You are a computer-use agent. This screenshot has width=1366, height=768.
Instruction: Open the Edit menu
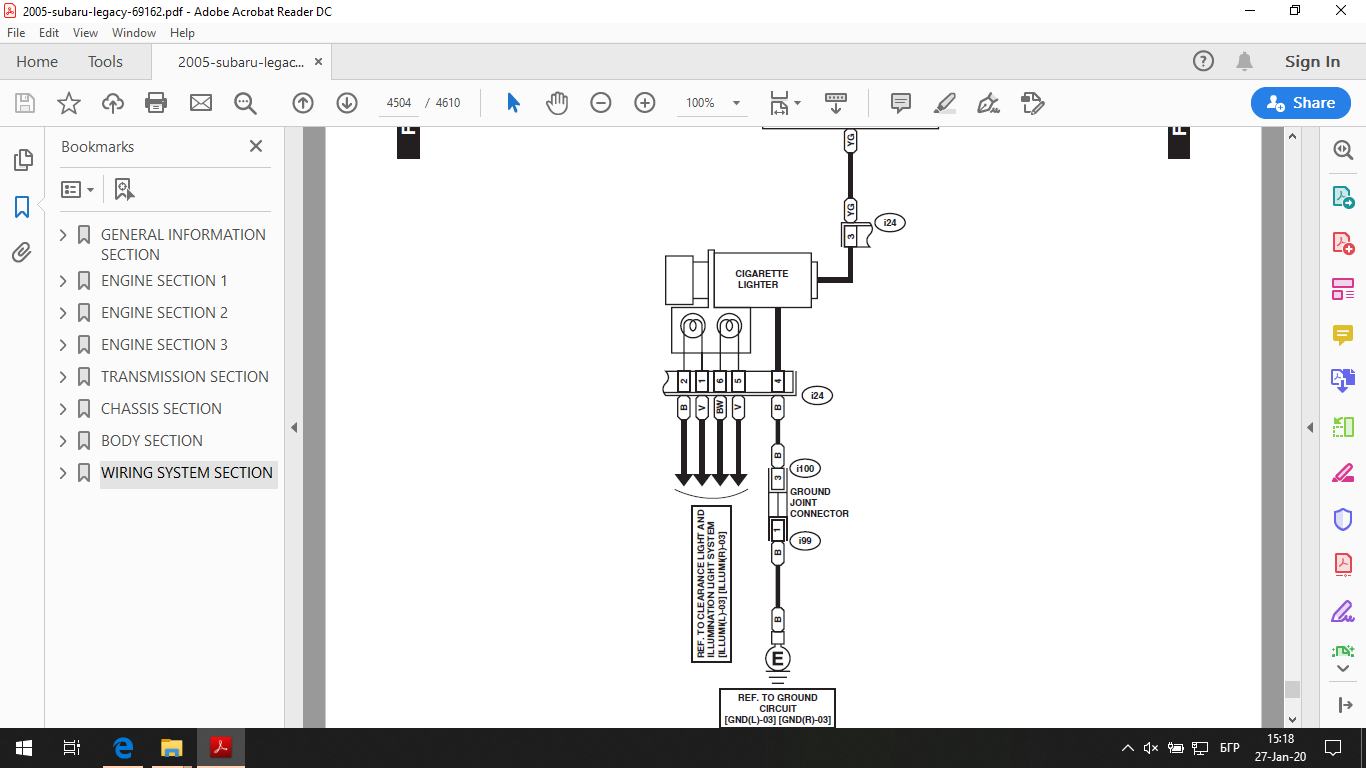[48, 33]
